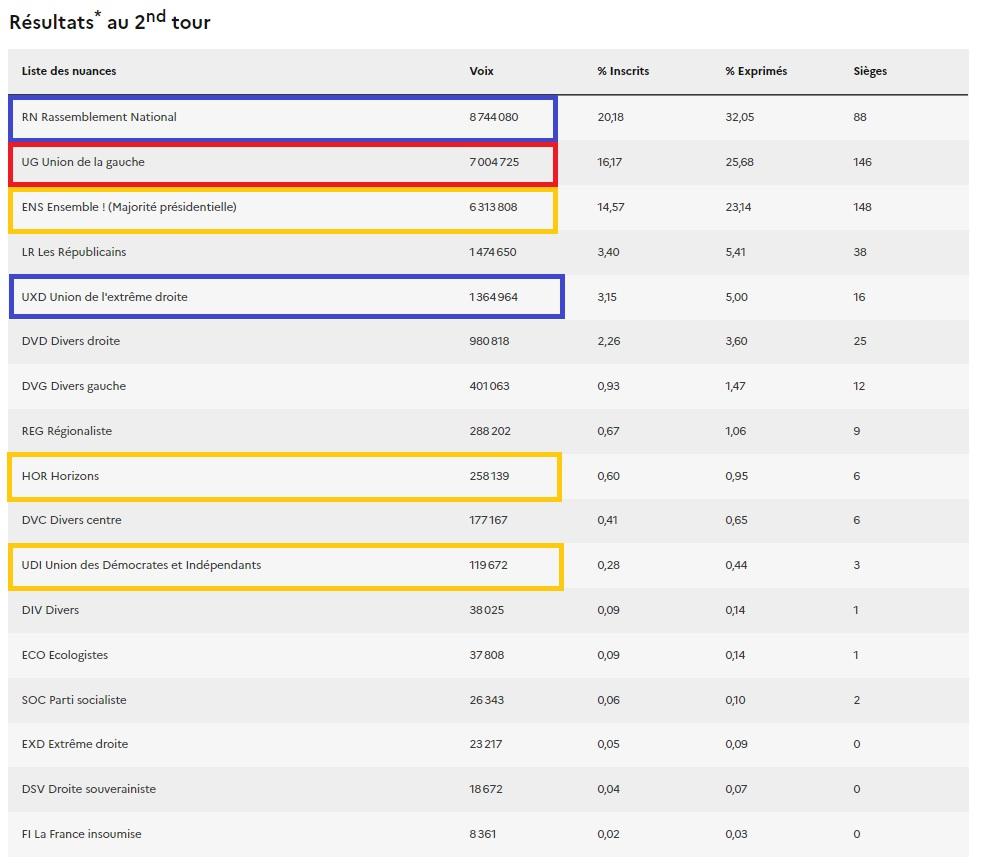The image size is (982, 868).
Task: Click the "Voix" column header
Action: [482, 71]
